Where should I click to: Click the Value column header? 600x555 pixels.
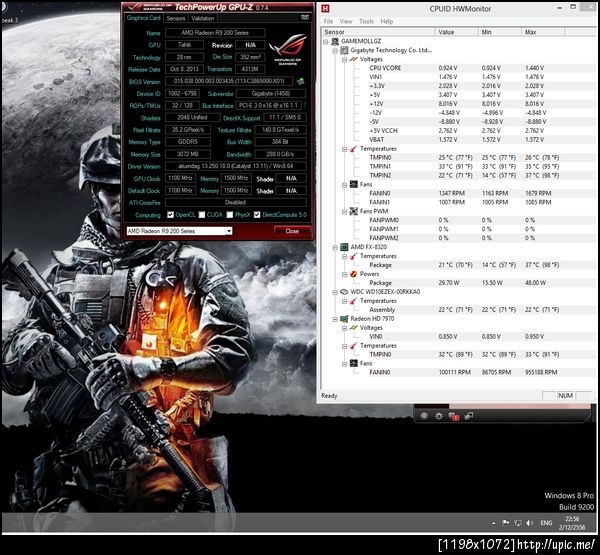457,32
